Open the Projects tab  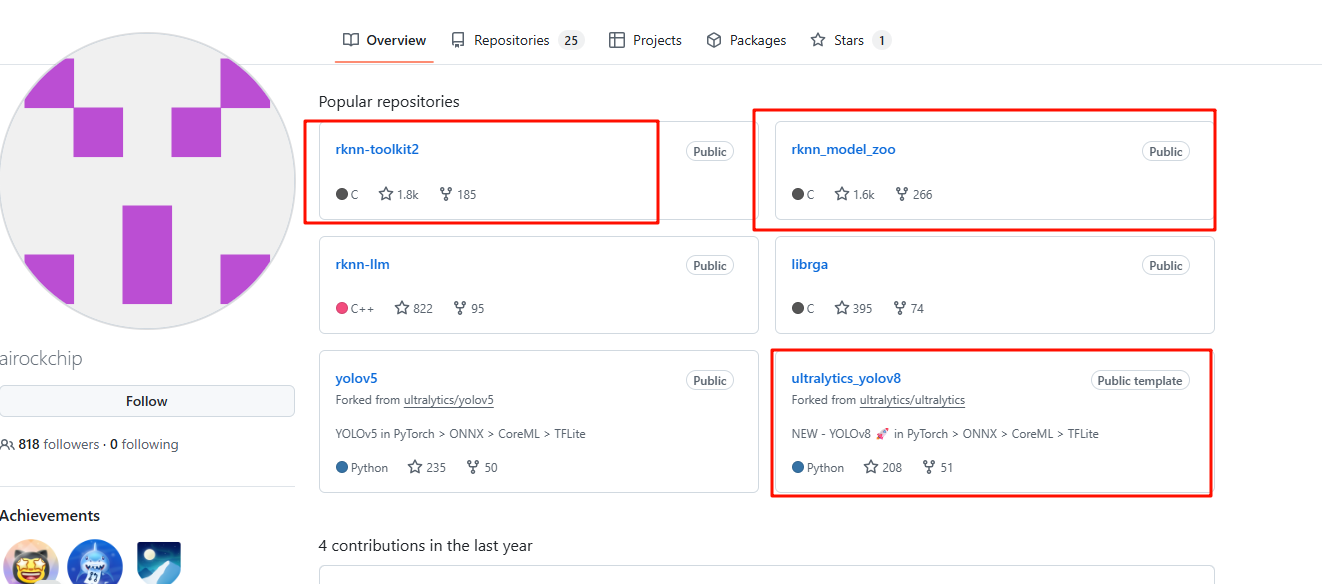(x=645, y=40)
